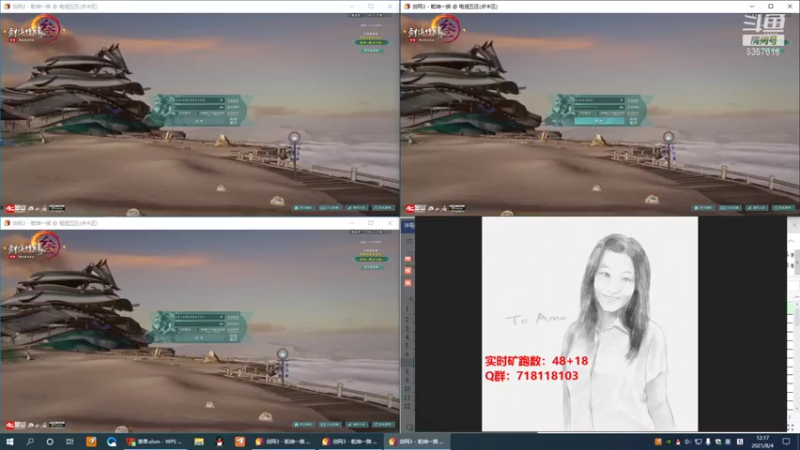Screen dimensions: 800x450
Task: Toggle remember account checkbox in top-right game window
Action: [578, 113]
